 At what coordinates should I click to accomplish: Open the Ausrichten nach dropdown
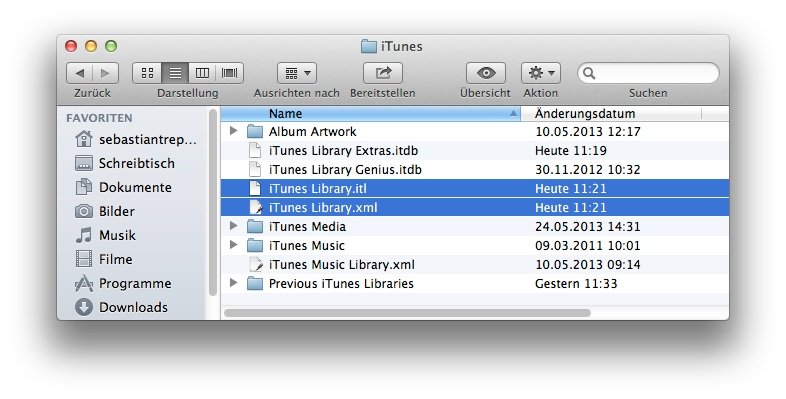(297, 73)
